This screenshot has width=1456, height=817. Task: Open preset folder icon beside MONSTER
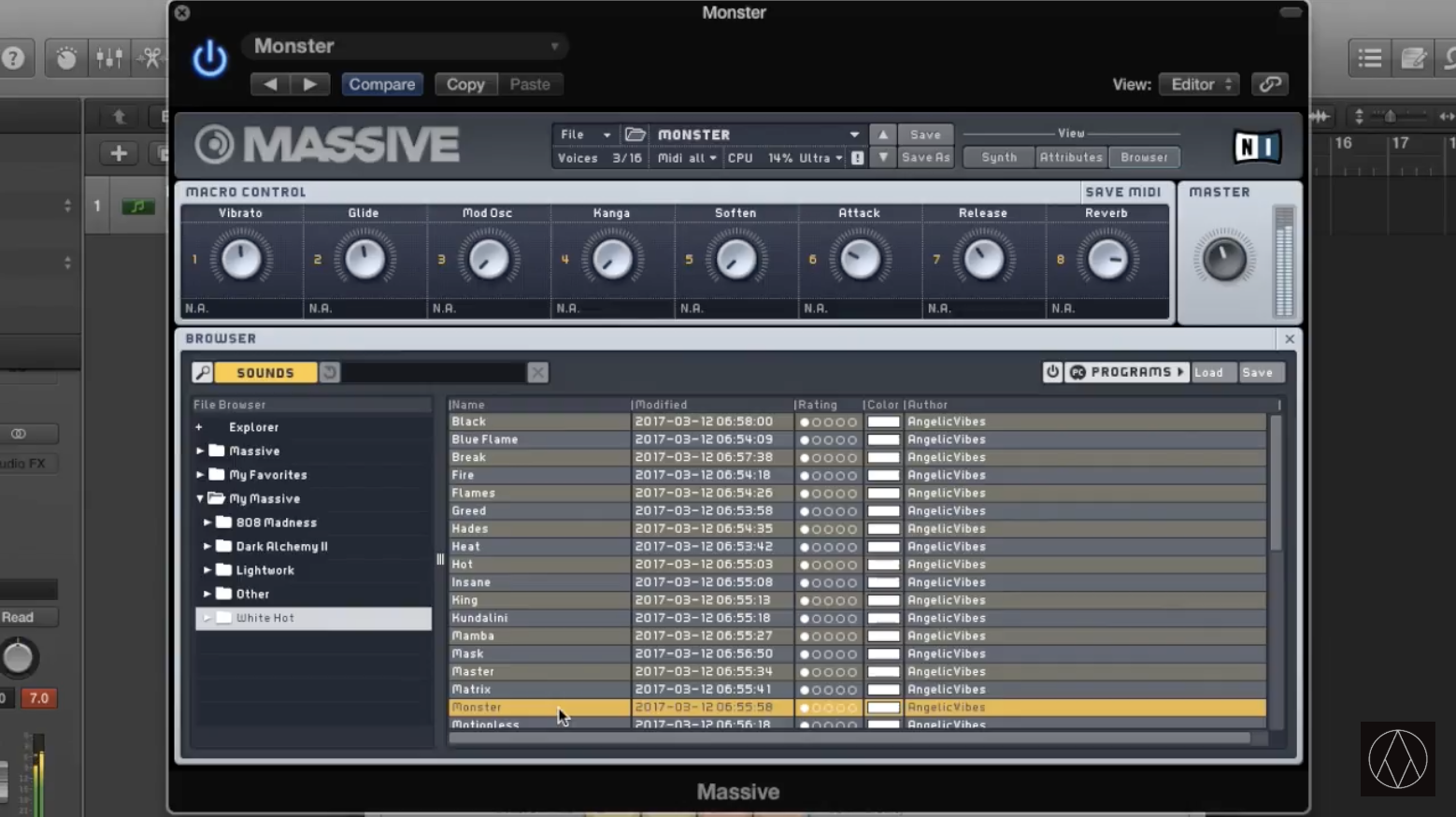[x=635, y=135]
